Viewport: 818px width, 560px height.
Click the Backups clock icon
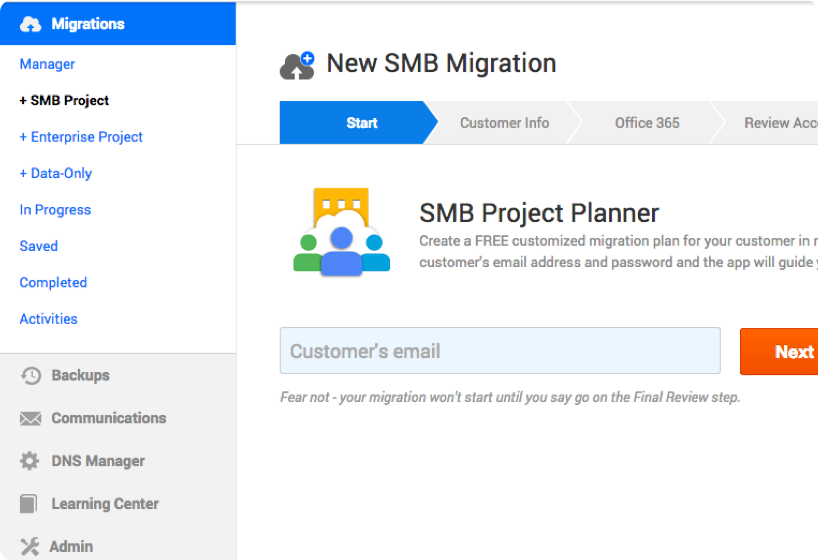31,376
